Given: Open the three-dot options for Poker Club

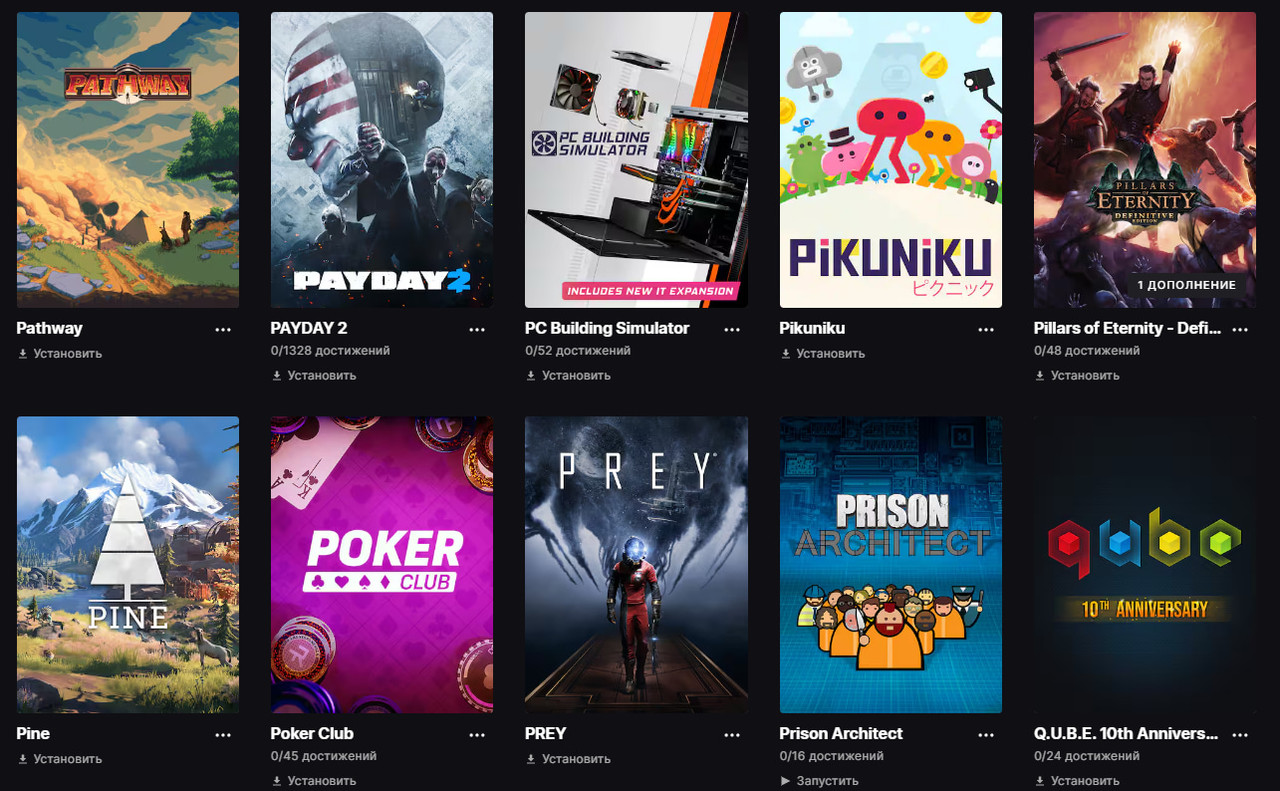Looking at the screenshot, I should pyautogui.click(x=477, y=734).
